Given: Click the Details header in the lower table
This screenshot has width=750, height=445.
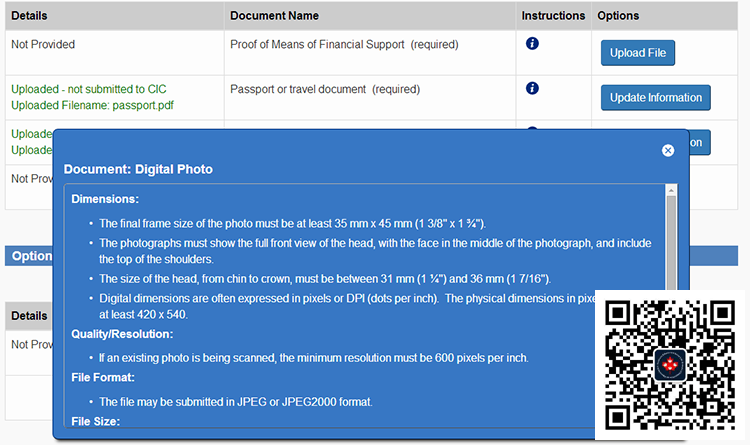Looking at the screenshot, I should click(29, 316).
